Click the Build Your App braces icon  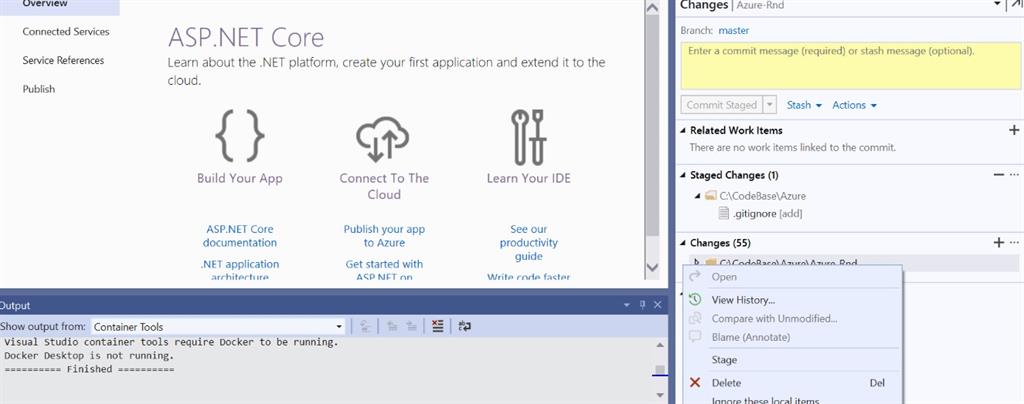pyautogui.click(x=240, y=136)
